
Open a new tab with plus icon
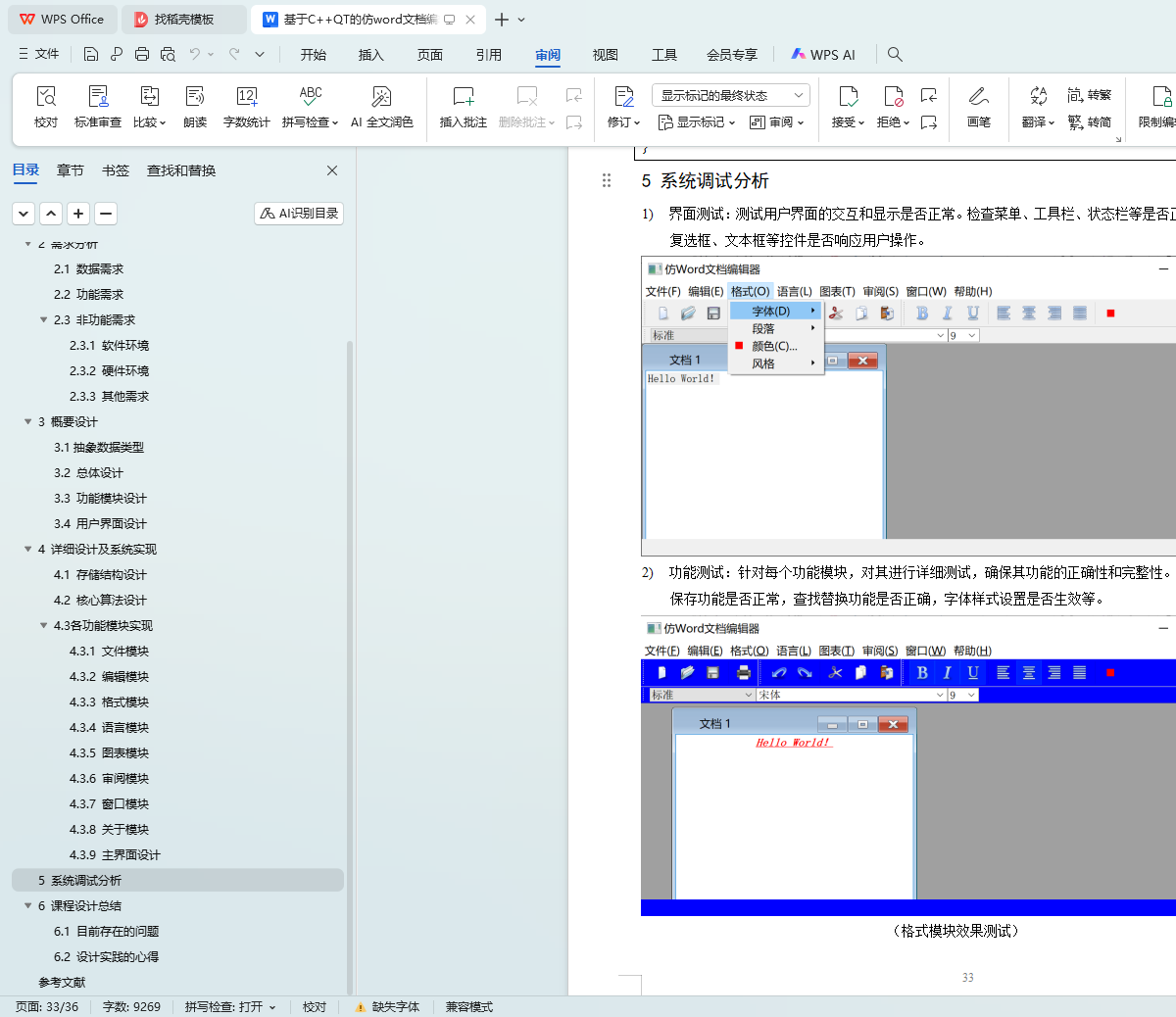coord(502,20)
